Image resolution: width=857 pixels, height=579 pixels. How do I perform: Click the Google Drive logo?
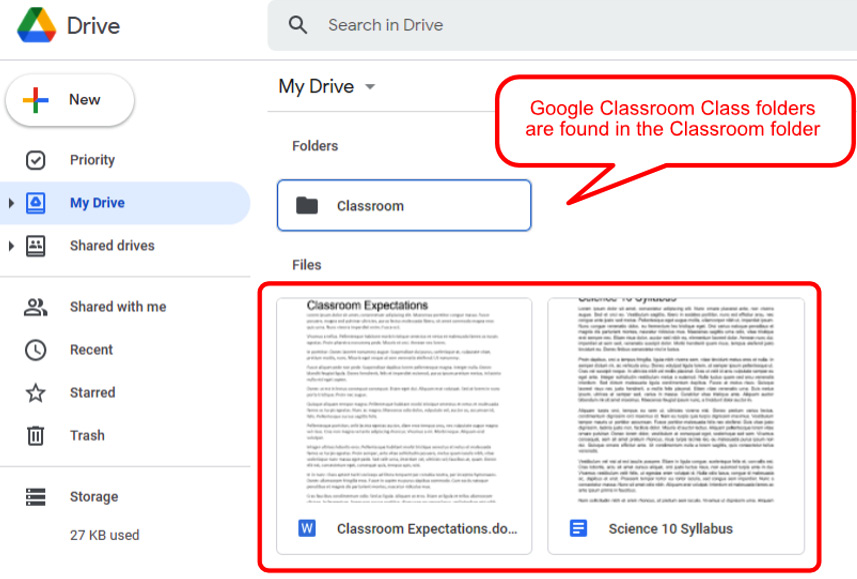pos(37,25)
